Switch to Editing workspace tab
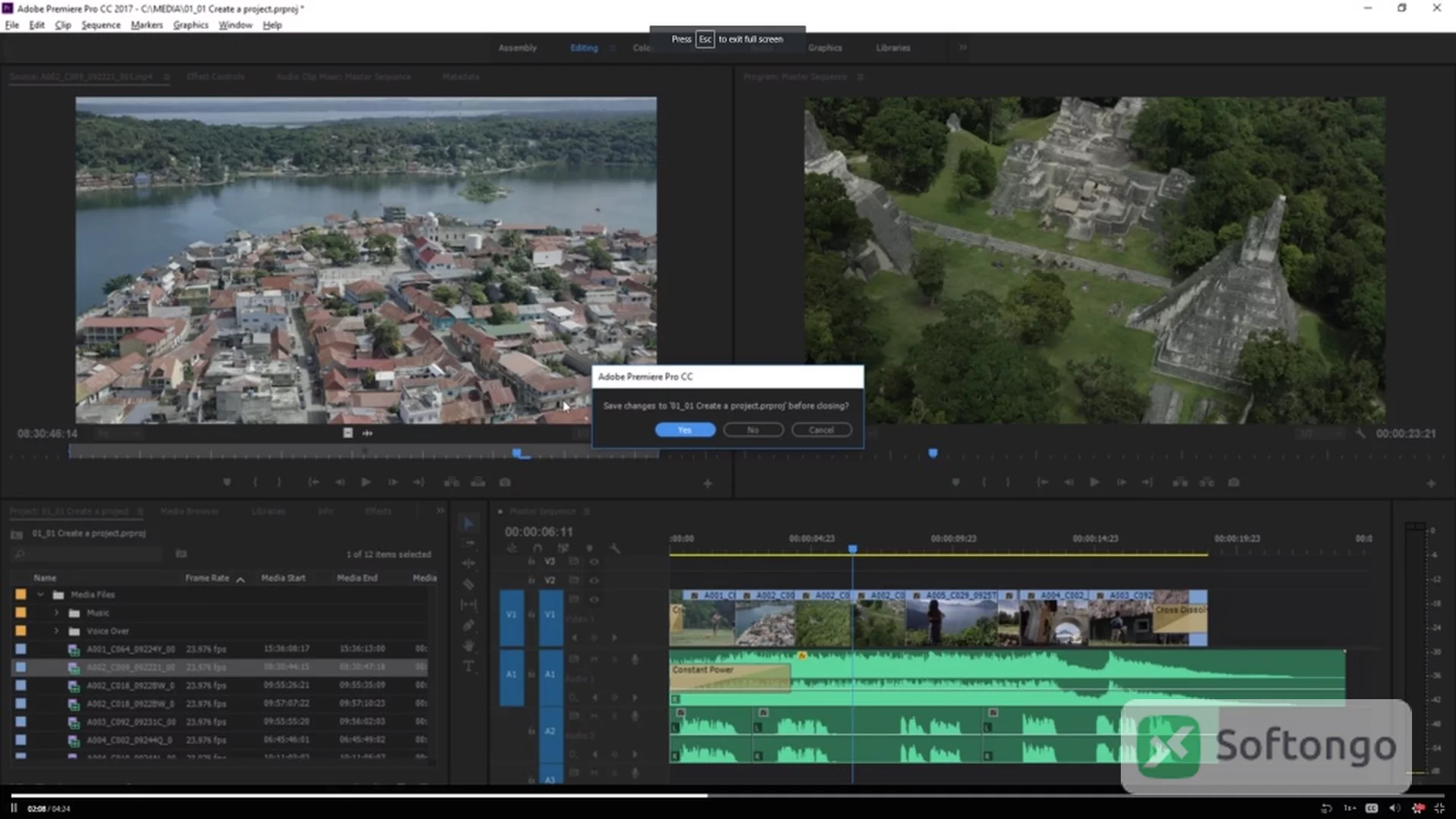The image size is (1456, 819). pyautogui.click(x=584, y=48)
